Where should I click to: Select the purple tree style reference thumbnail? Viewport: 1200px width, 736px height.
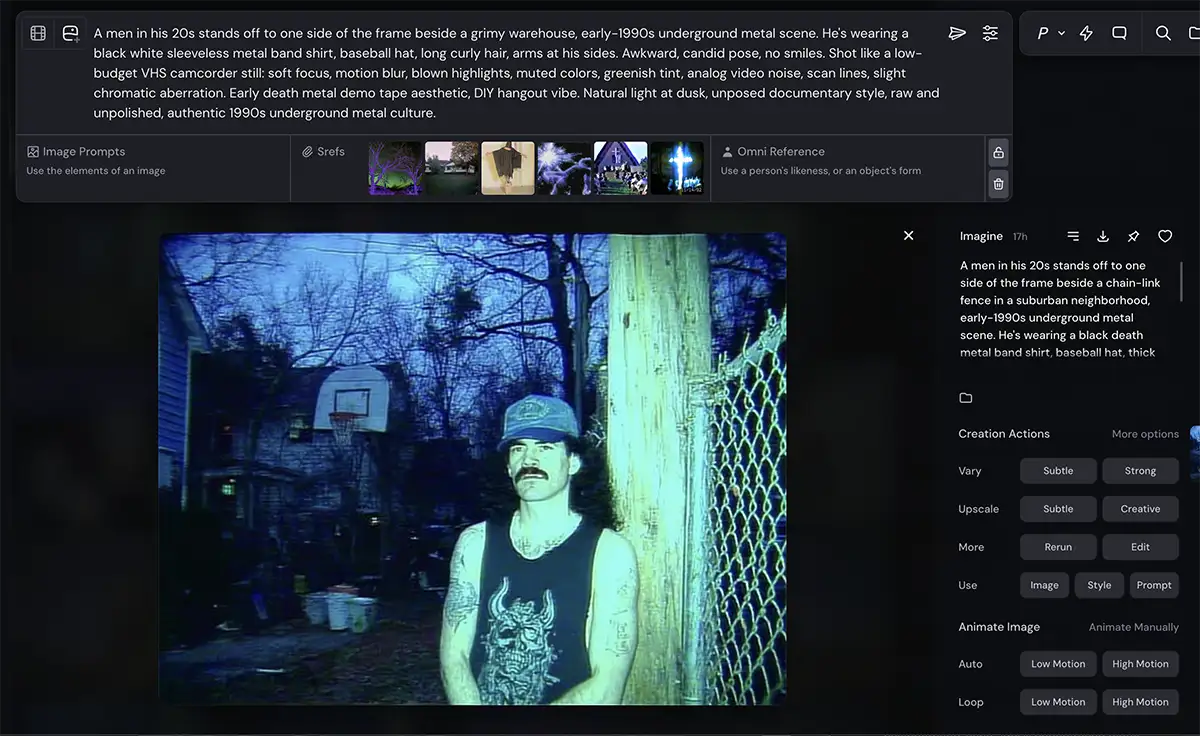pos(395,168)
